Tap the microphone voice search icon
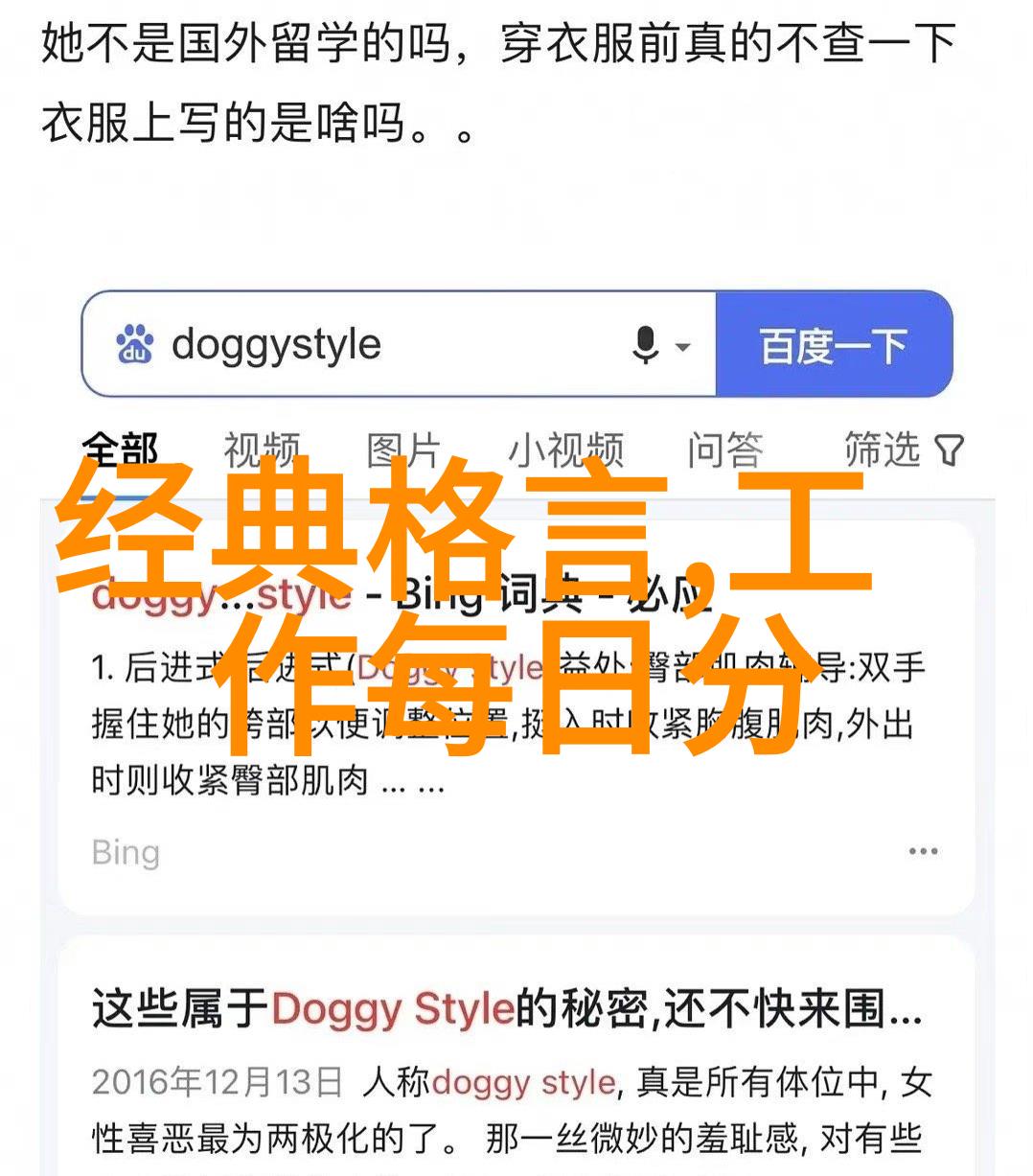The image size is (1033, 1176). coord(646,345)
